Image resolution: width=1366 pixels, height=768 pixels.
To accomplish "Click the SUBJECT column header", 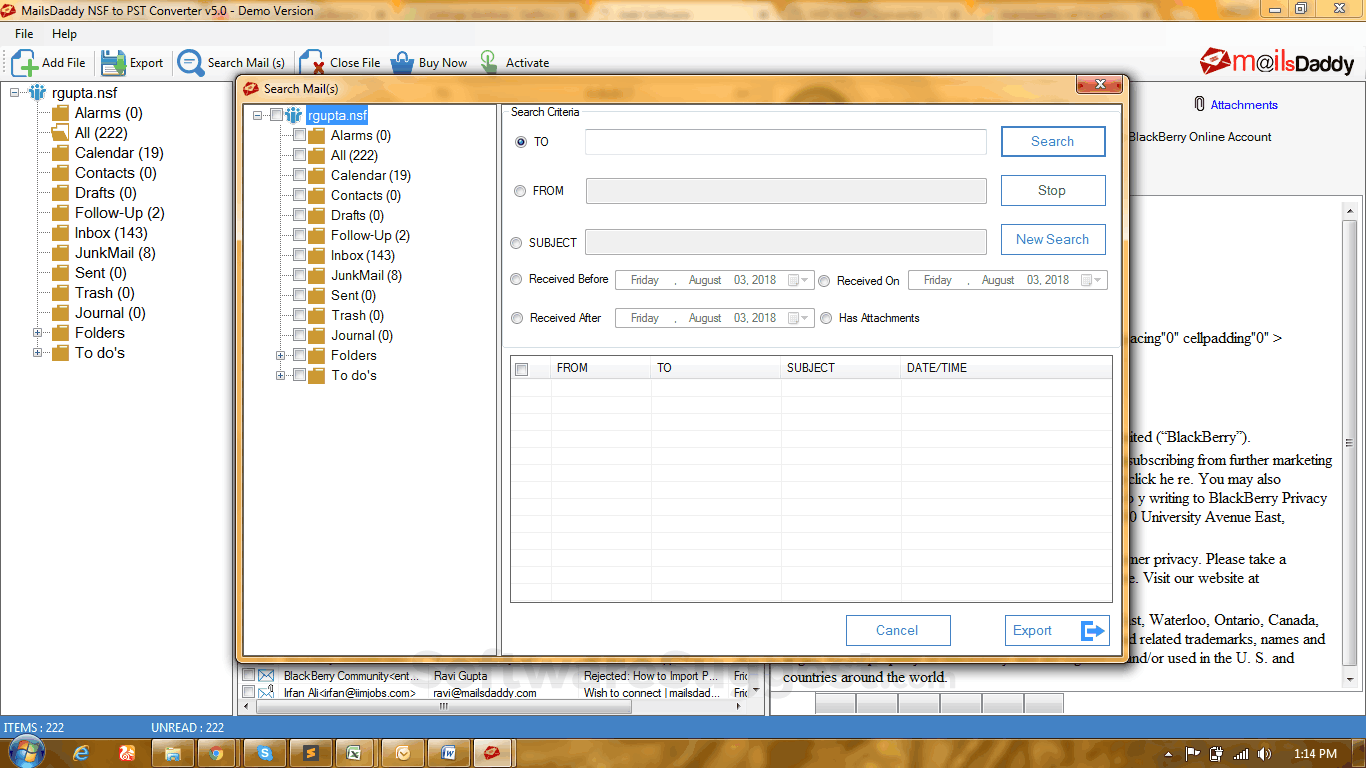I will click(x=841, y=368).
